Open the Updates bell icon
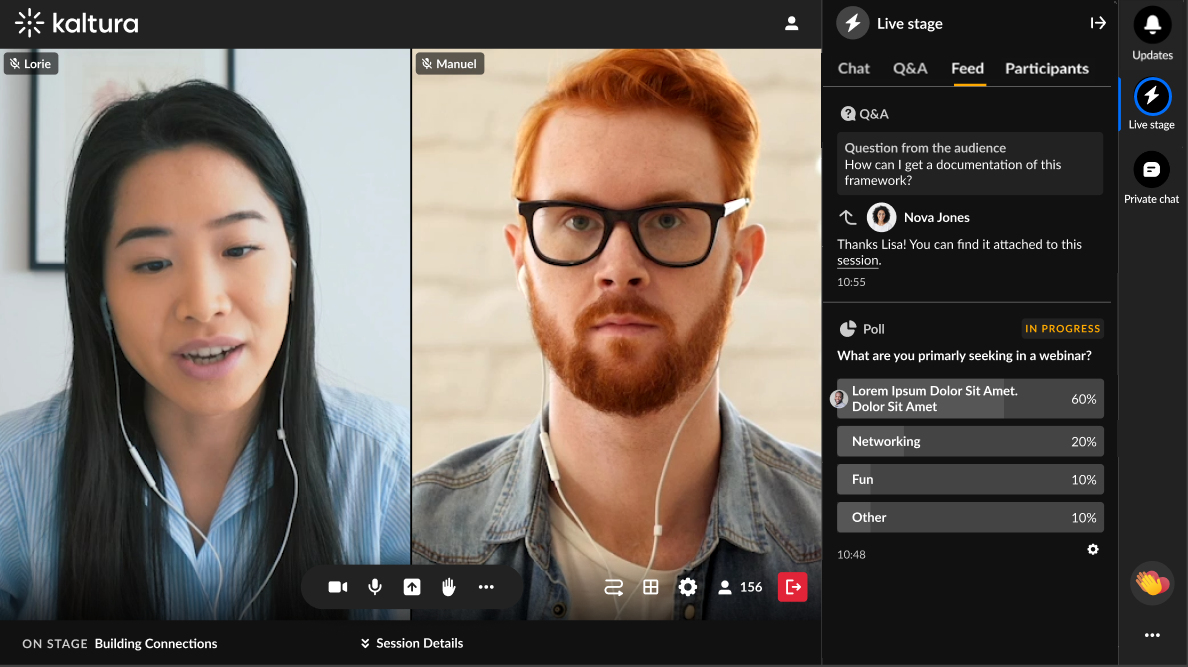Screen dimensions: 1188x667 (1152, 25)
